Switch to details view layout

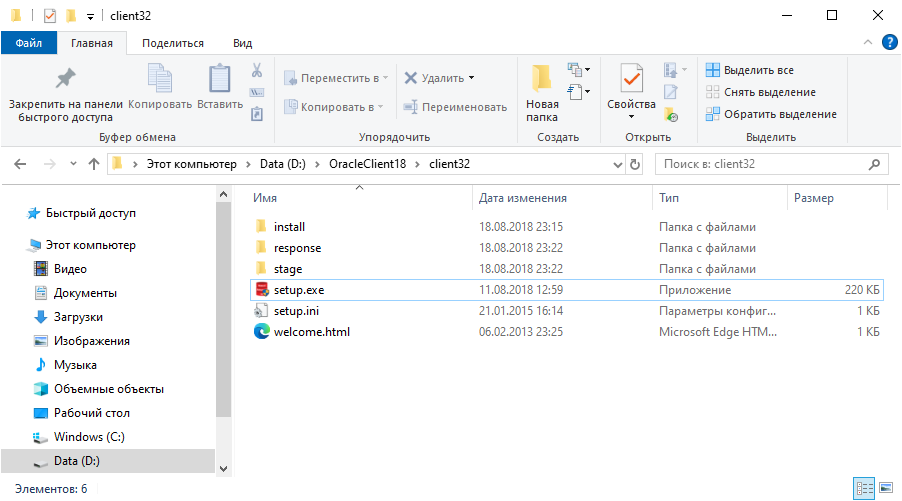tap(864, 488)
